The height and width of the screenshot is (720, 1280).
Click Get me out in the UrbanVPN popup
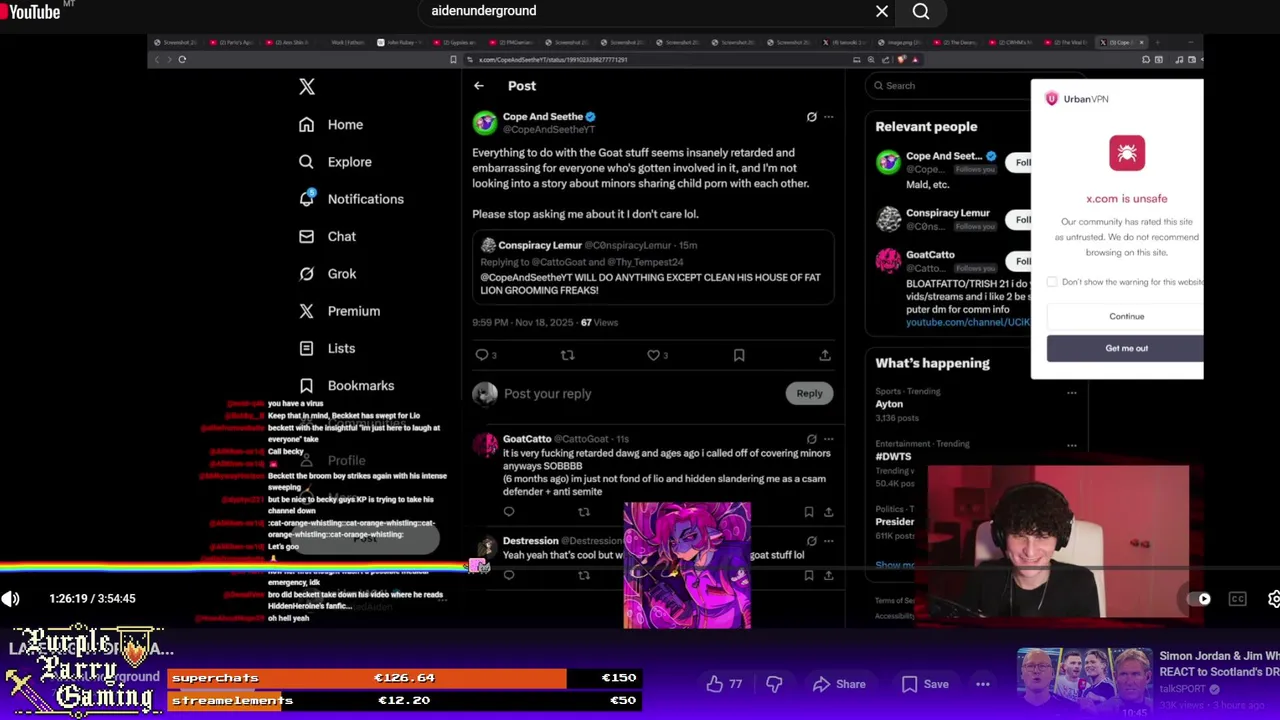coord(1126,348)
